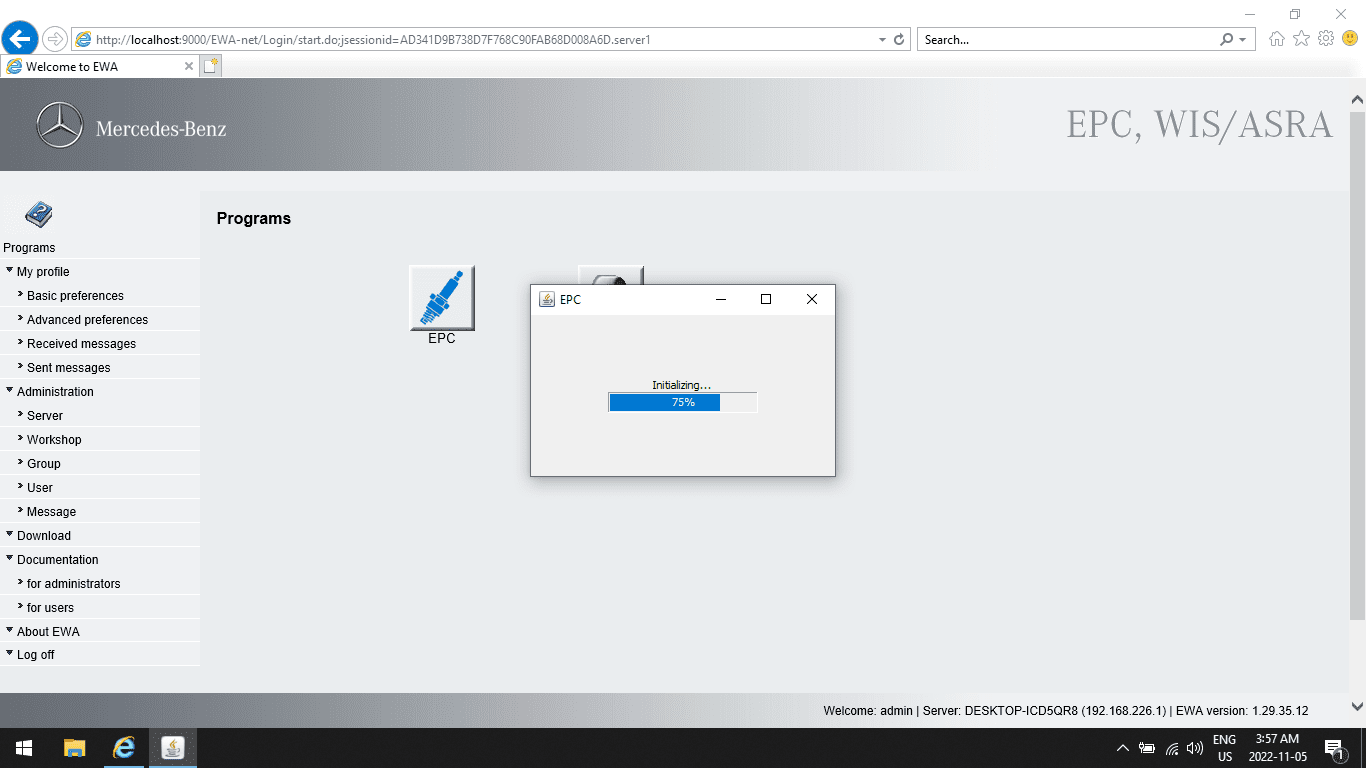The width and height of the screenshot is (1366, 768).
Task: Refresh the page using address bar icon
Action: 899,40
